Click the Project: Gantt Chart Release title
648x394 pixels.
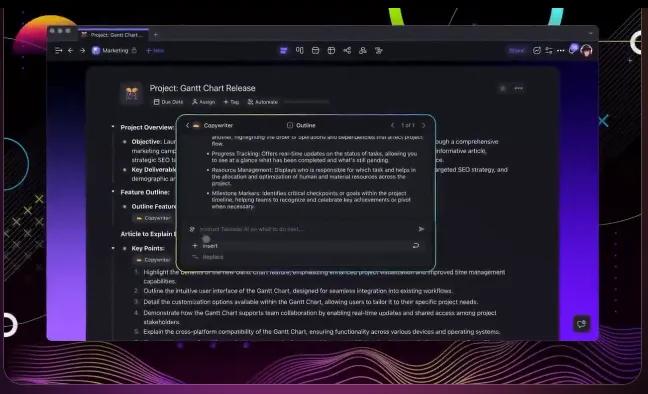click(202, 88)
